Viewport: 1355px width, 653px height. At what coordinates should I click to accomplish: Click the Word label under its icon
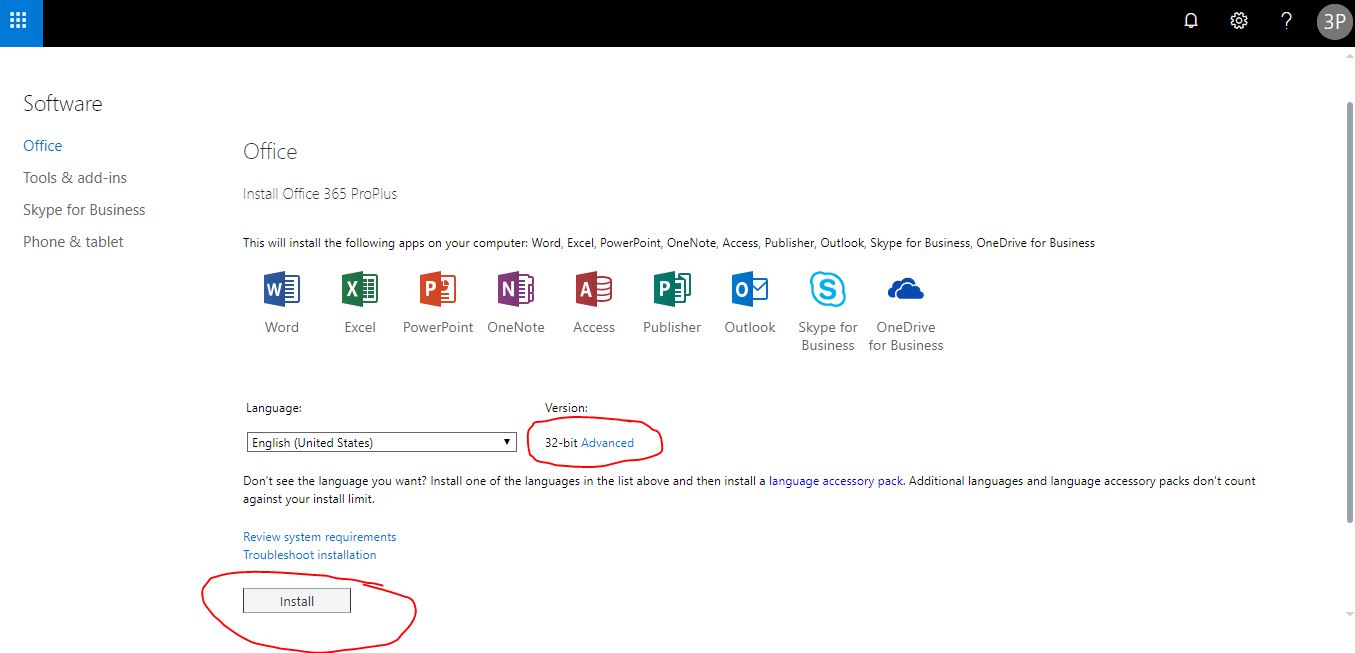pos(282,327)
